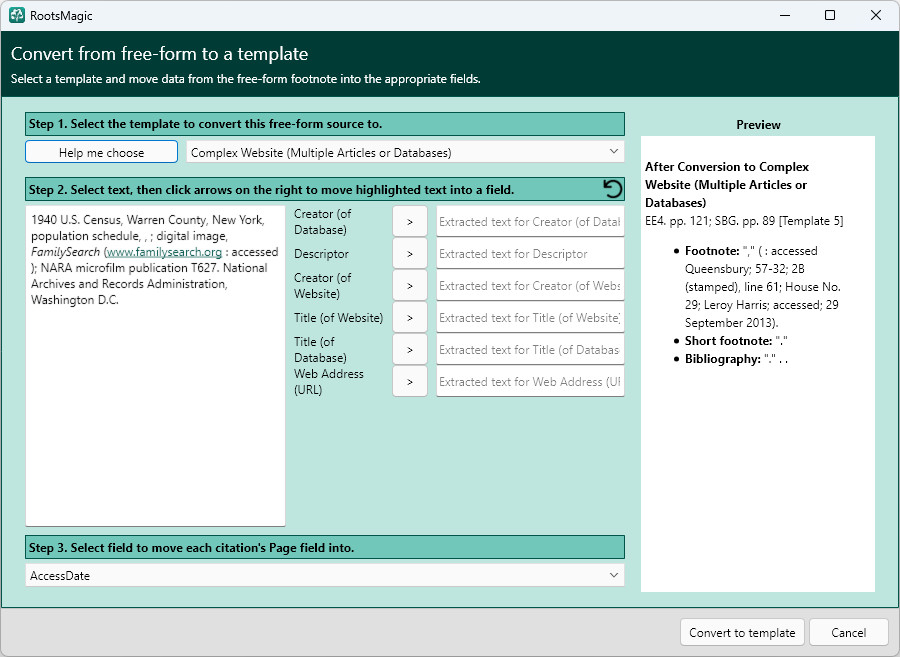Click 'Title (of Website)' label
The height and width of the screenshot is (657, 900).
point(338,318)
